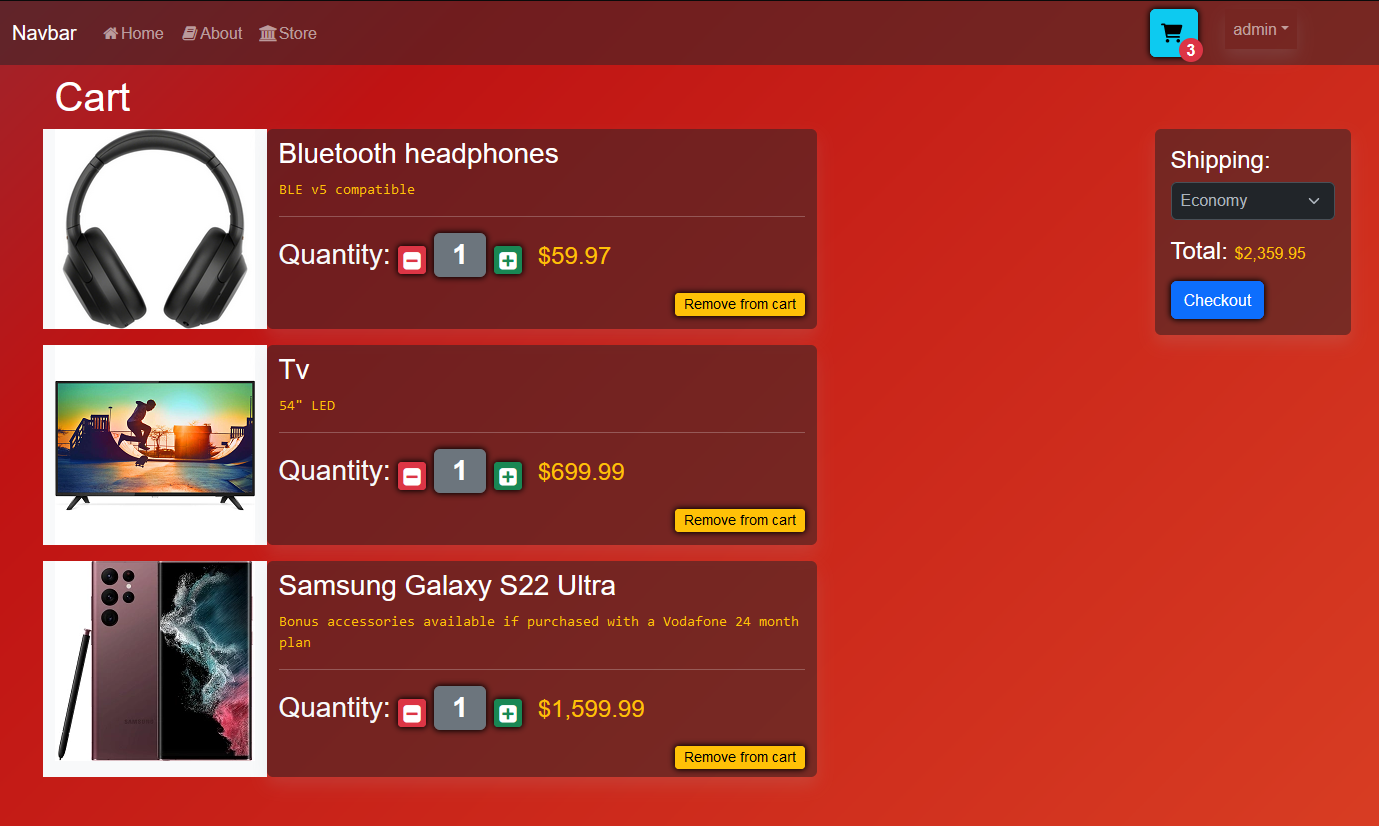Add one more Samsung Galaxy S22 Ultra
1379x826 pixels.
coord(508,714)
